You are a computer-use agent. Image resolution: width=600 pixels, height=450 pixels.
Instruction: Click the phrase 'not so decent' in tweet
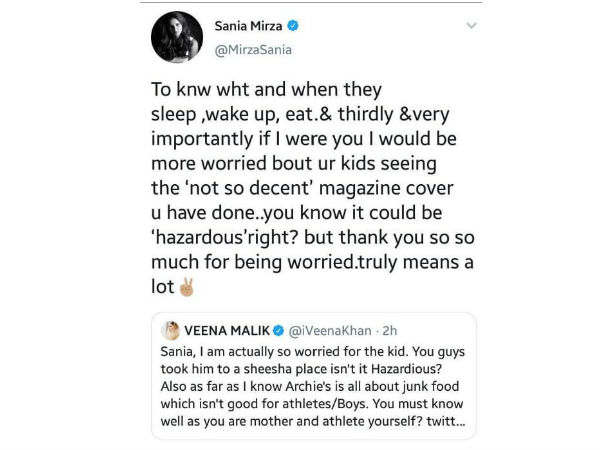[x=233, y=194]
